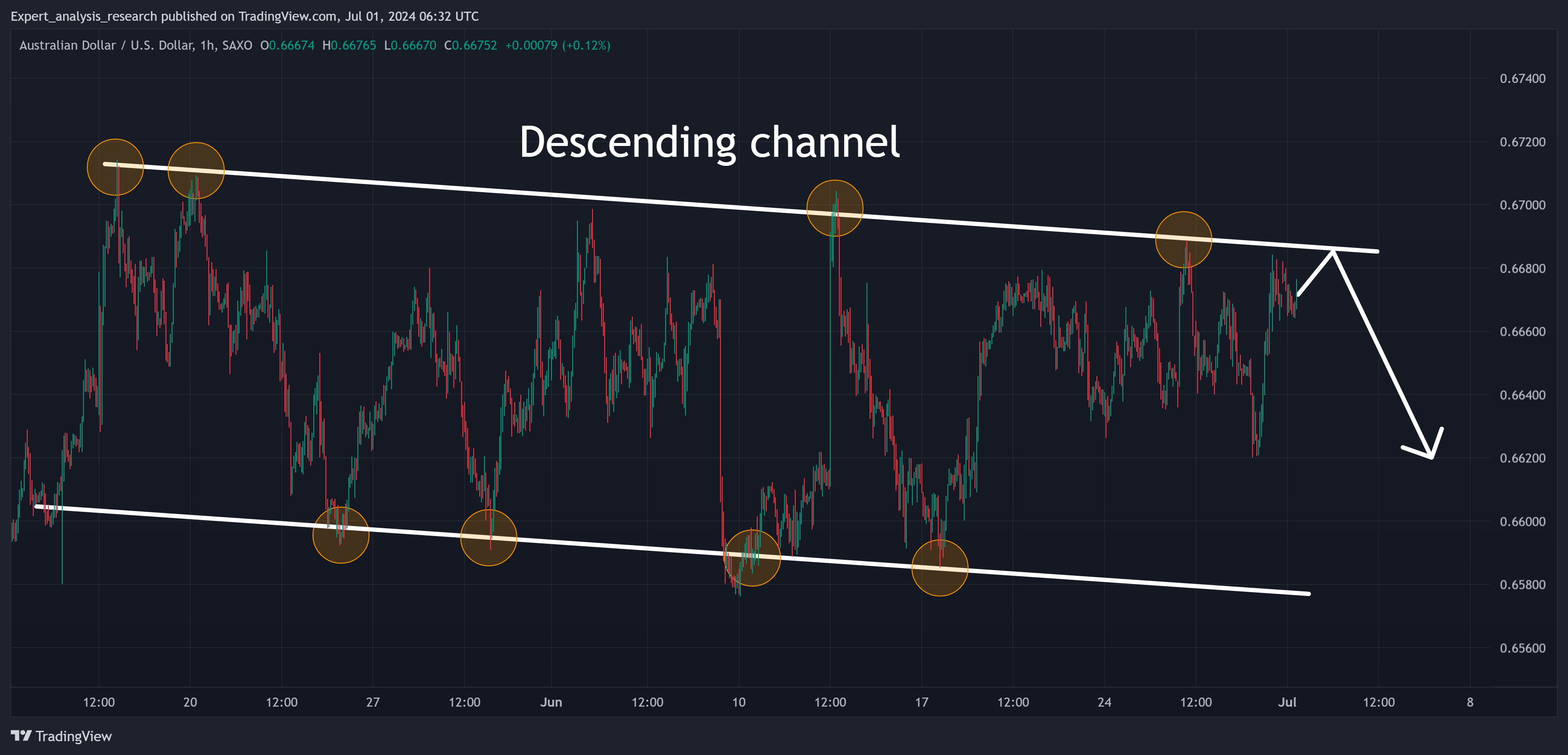1568x755 pixels.
Task: Click the TradingView wordmark text
Action: (x=73, y=736)
